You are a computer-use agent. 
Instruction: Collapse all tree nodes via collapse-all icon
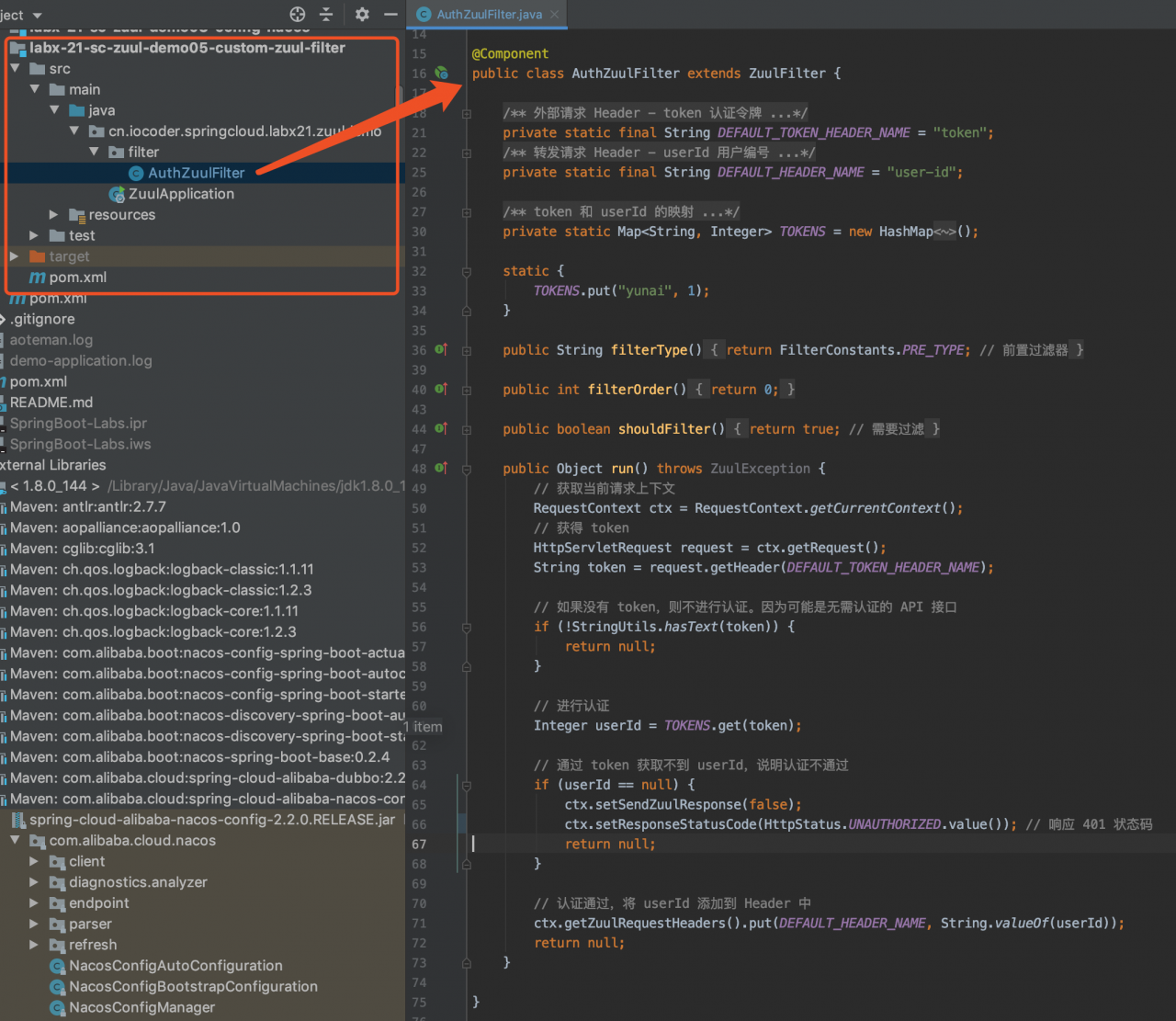coord(327,14)
